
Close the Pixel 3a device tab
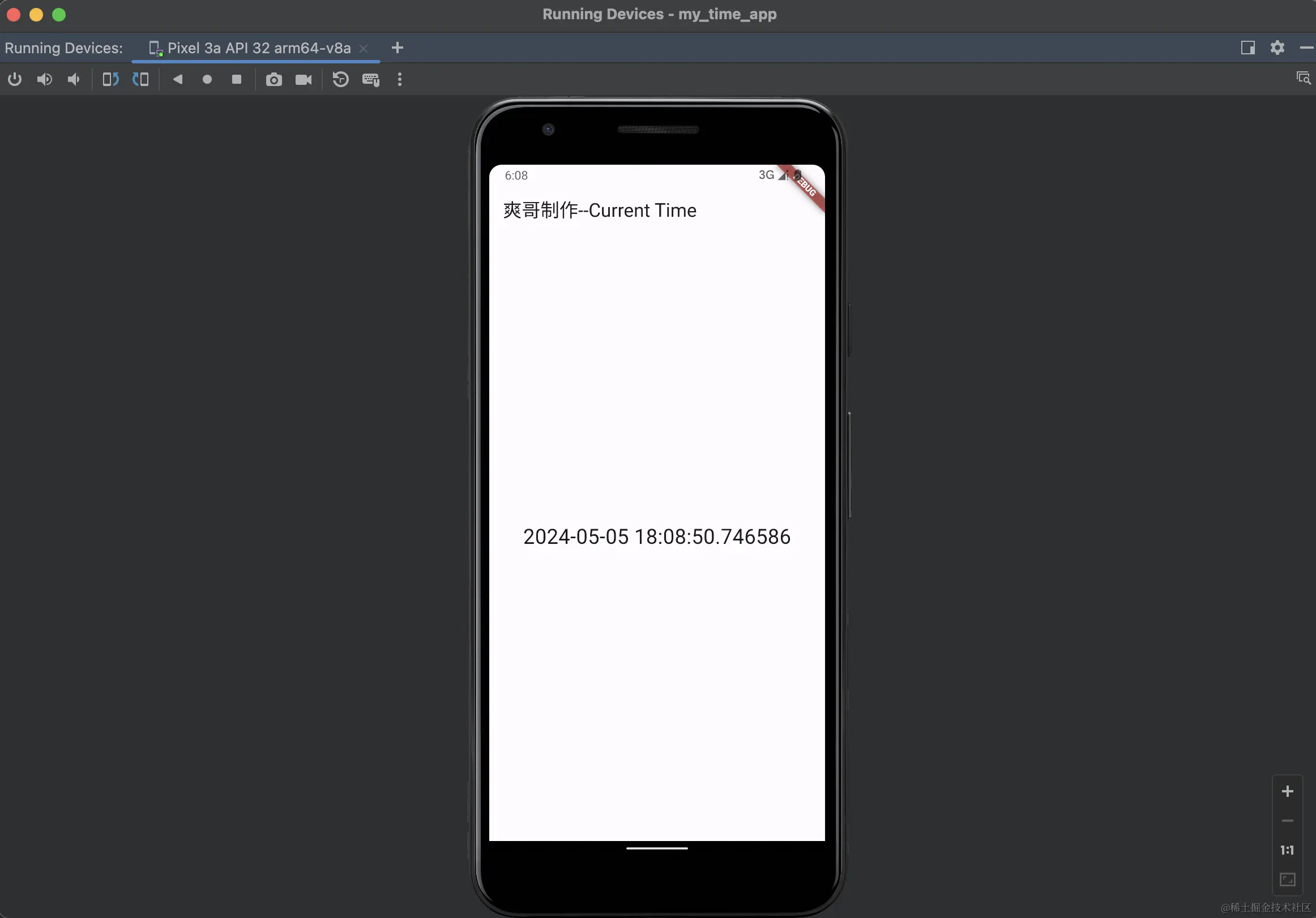click(x=364, y=49)
